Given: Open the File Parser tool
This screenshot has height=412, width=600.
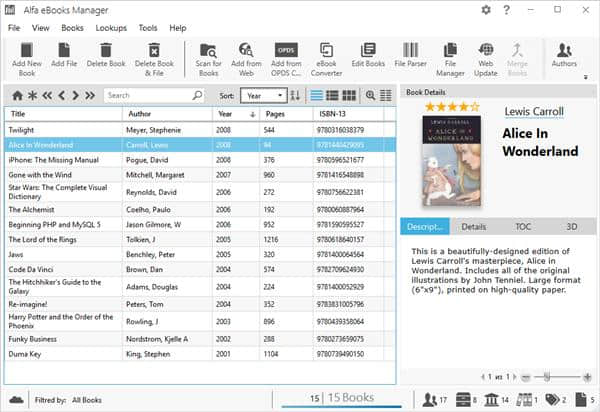Looking at the screenshot, I should (x=410, y=51).
